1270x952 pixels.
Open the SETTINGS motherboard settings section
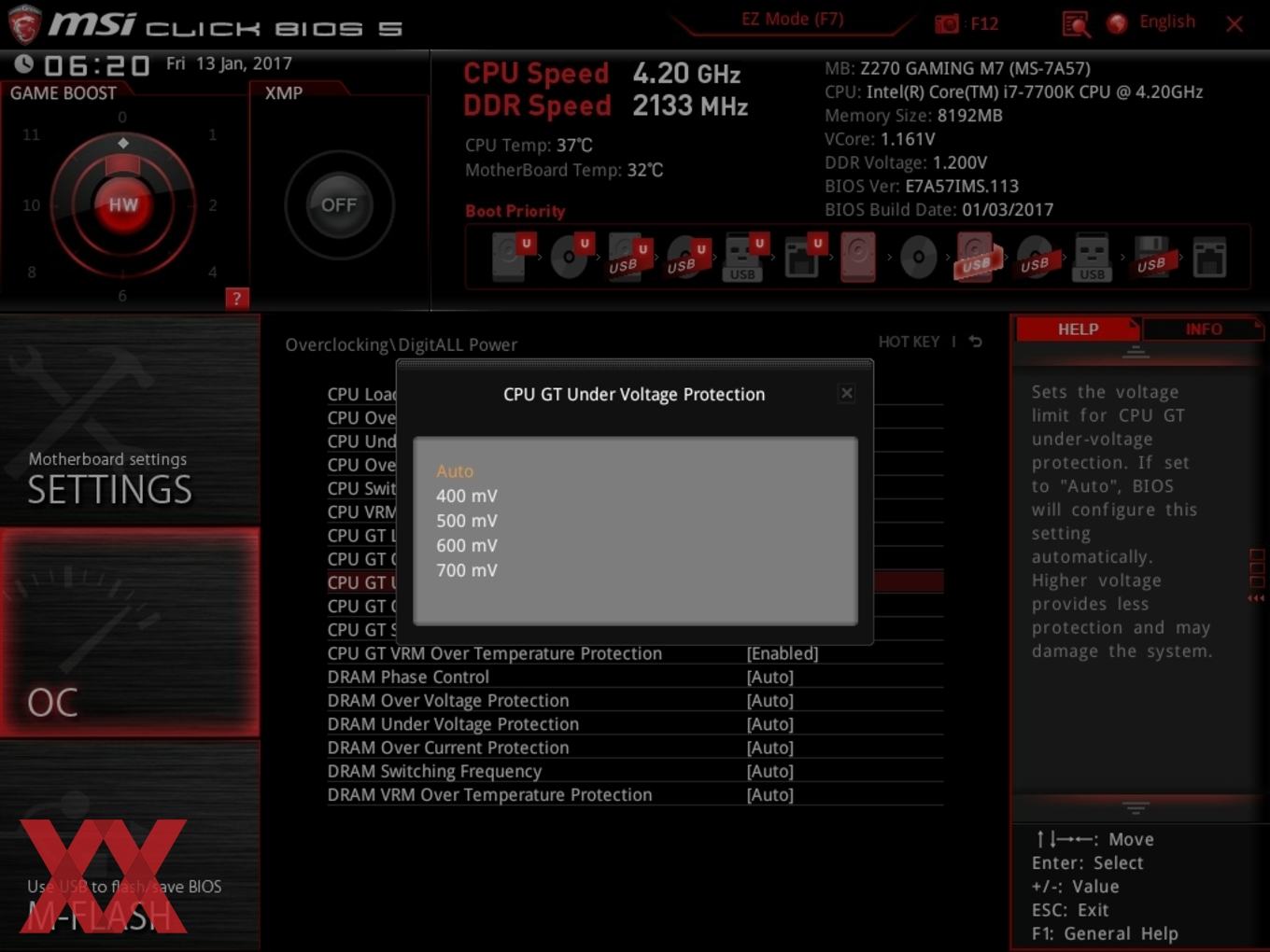(x=130, y=419)
